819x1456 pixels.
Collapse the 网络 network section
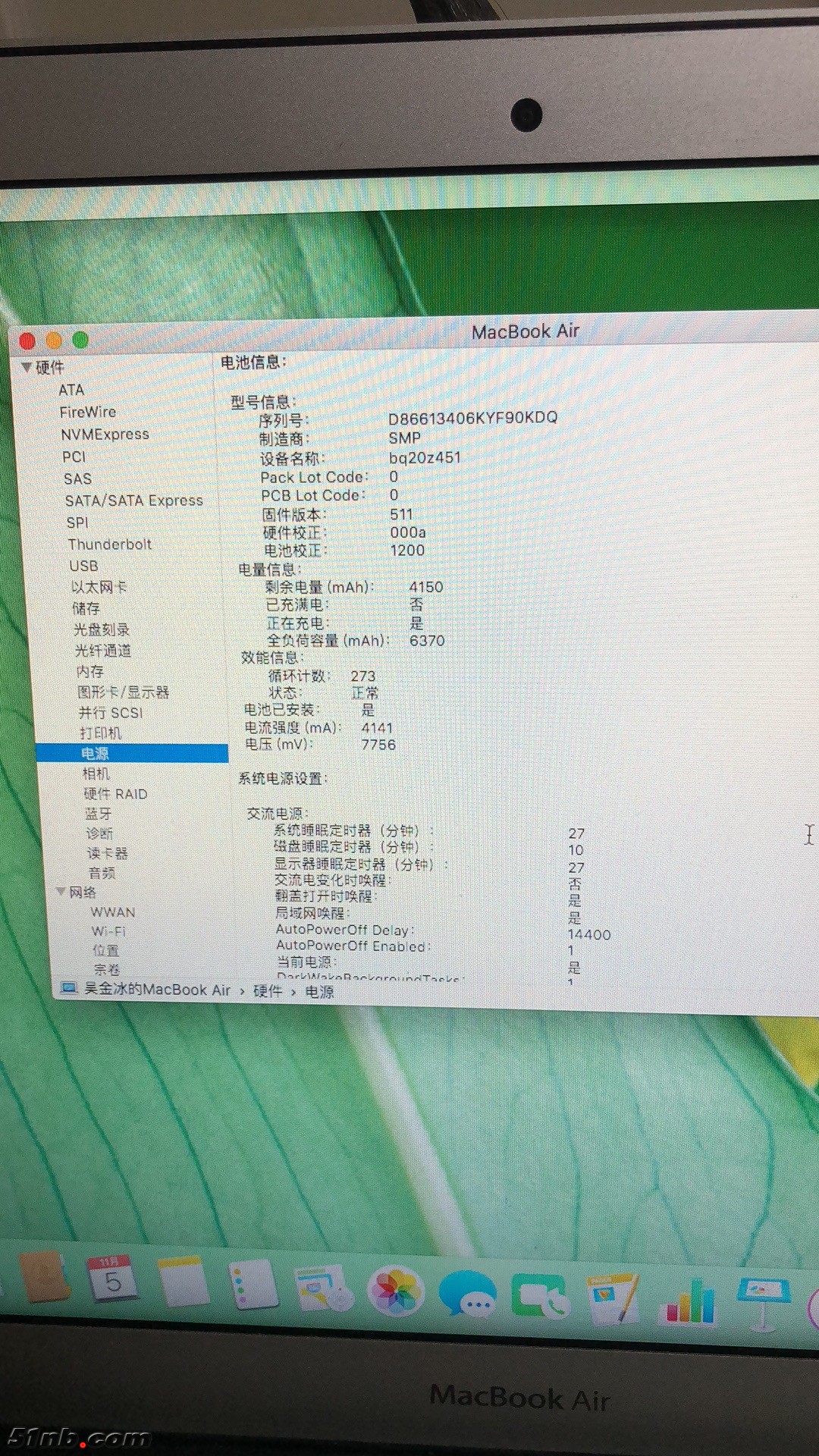coord(61,891)
